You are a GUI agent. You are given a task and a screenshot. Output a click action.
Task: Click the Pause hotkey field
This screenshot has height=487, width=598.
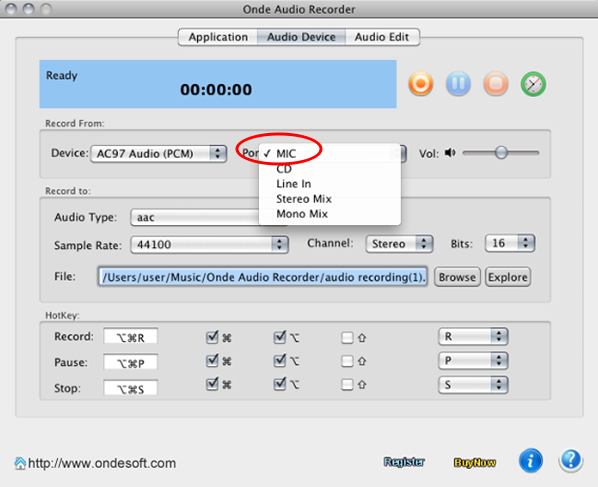pyautogui.click(x=130, y=363)
